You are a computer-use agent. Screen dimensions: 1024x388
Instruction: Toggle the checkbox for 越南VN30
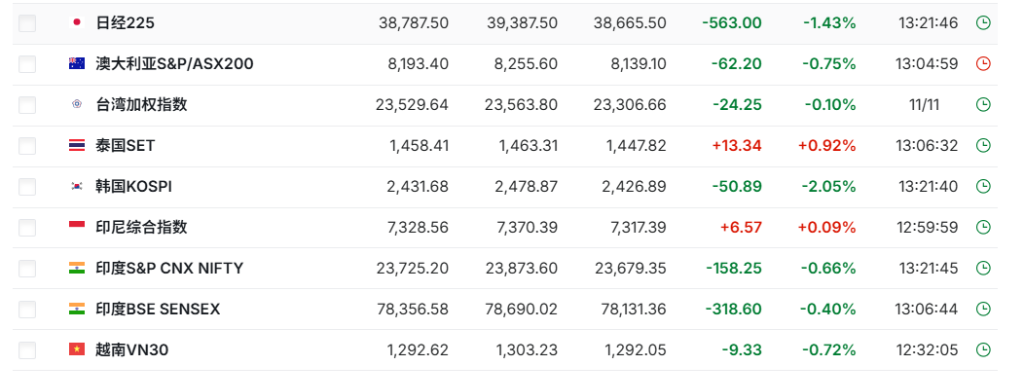(27, 350)
